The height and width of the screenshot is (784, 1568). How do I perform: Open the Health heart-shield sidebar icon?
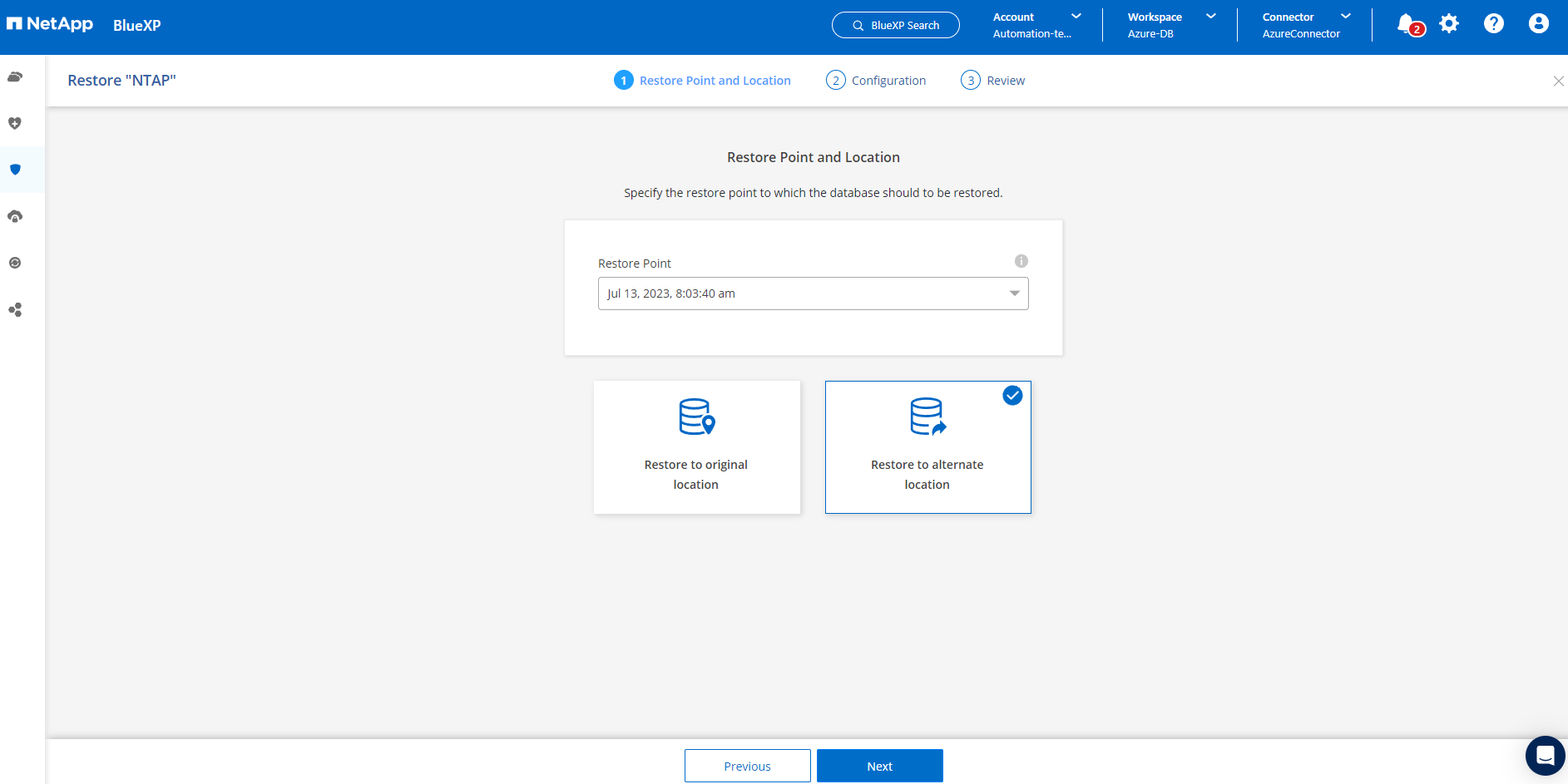point(15,123)
